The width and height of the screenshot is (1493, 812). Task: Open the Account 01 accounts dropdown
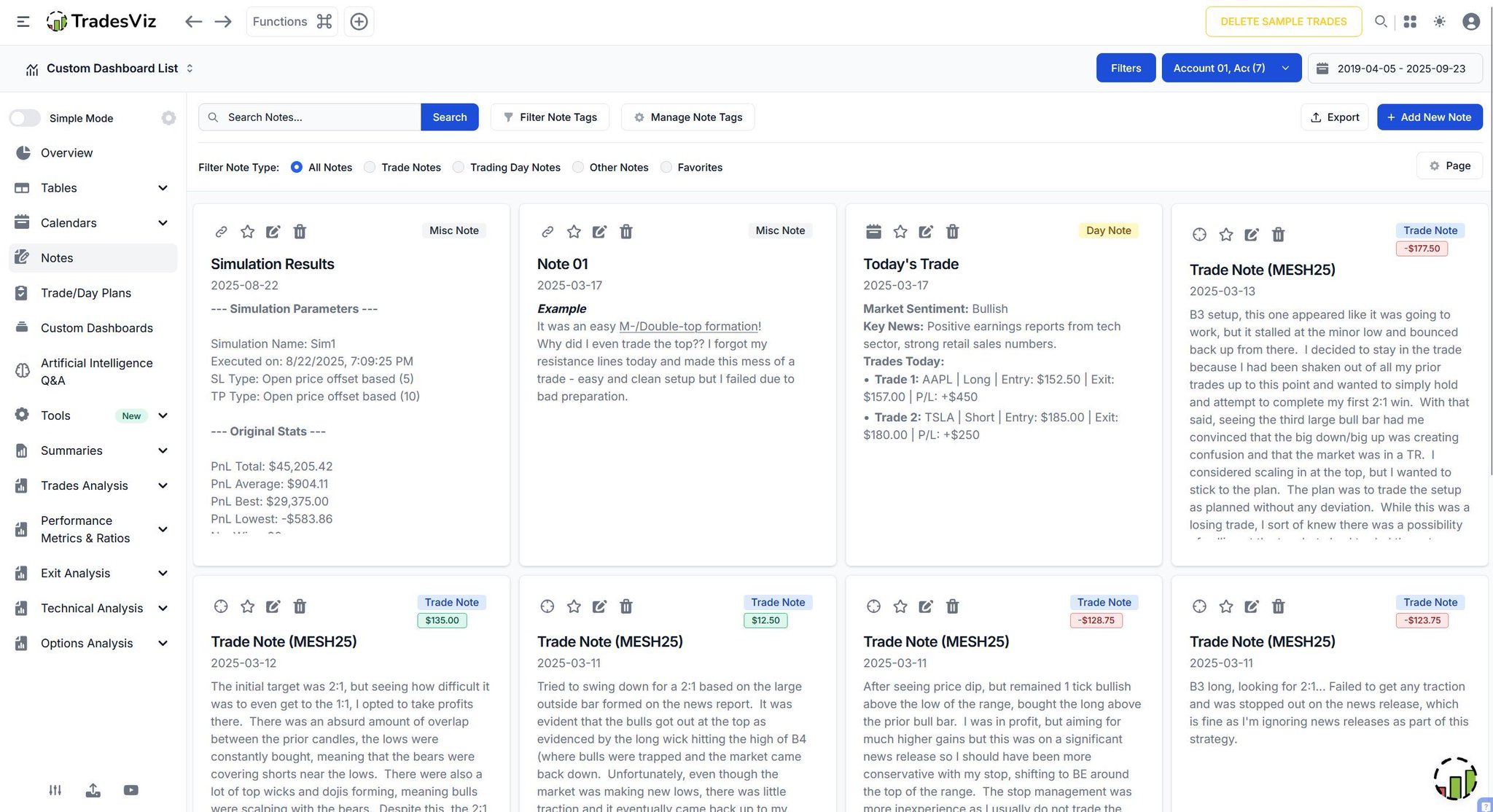click(1231, 68)
